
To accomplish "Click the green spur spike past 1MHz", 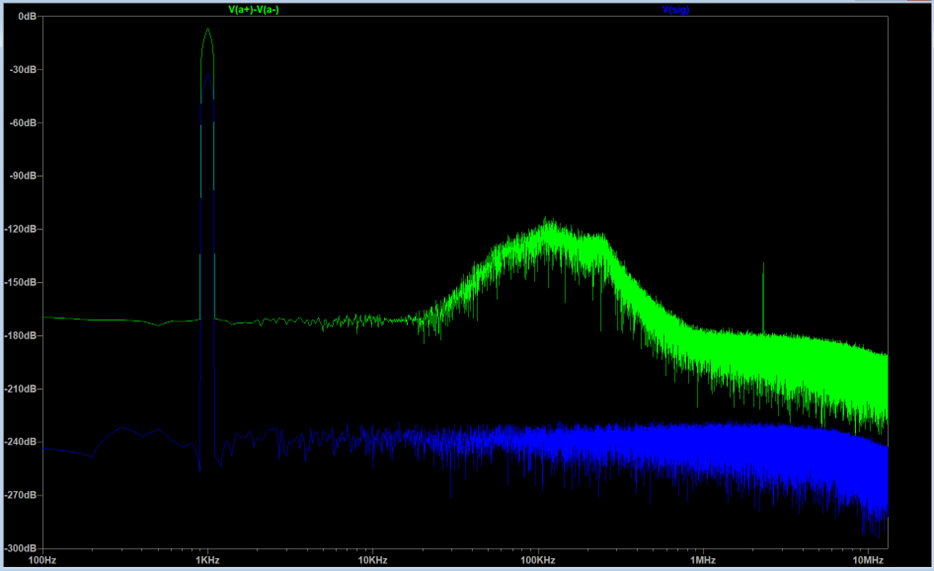I will 763,297.
